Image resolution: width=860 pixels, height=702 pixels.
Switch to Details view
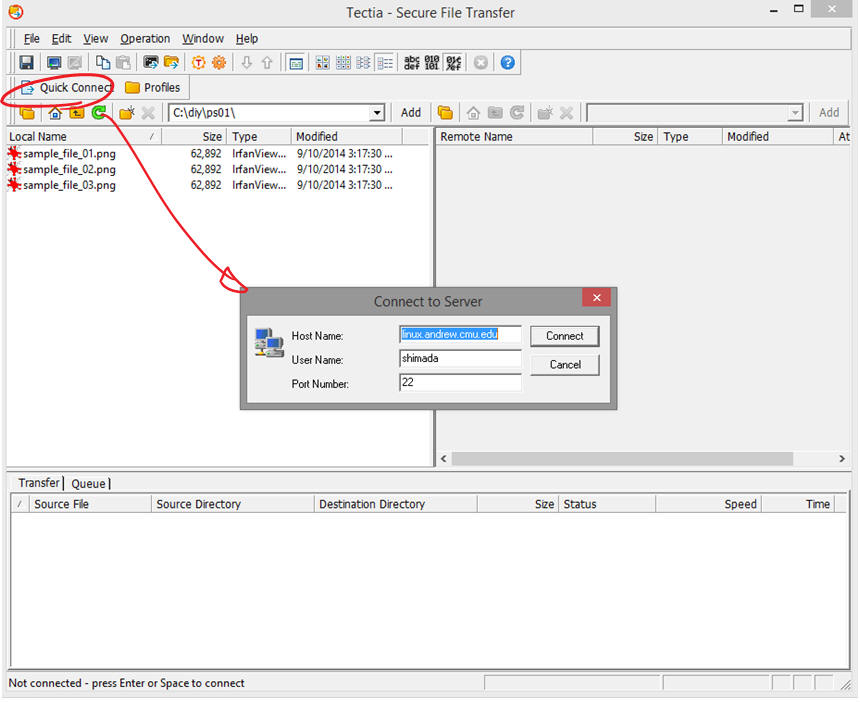click(385, 63)
